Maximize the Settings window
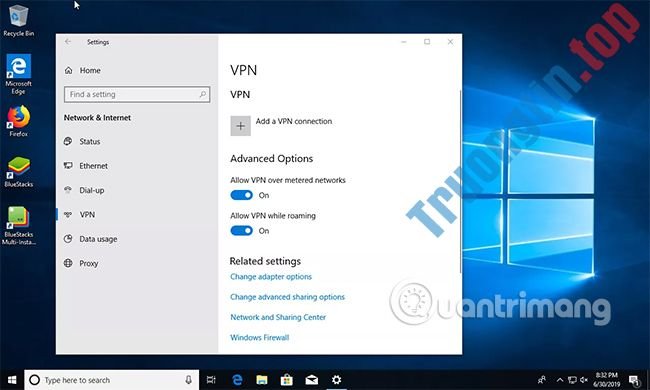The image size is (650, 390). coord(427,41)
